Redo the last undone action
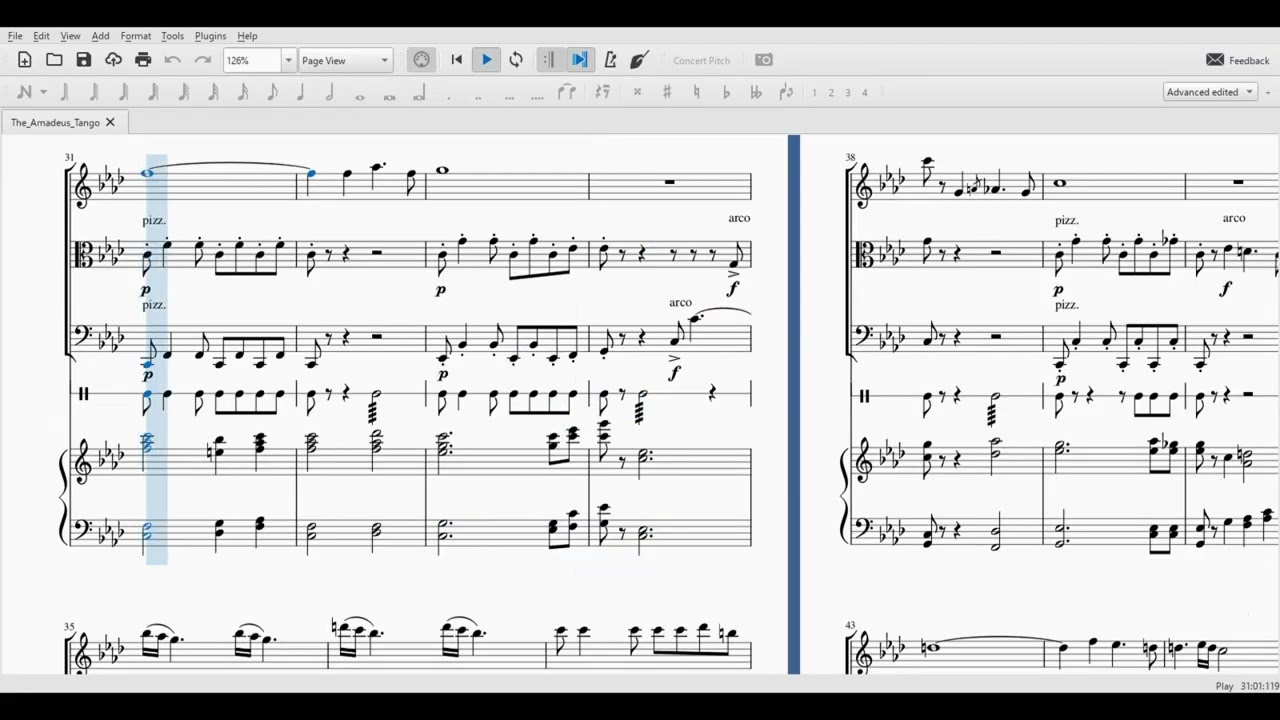This screenshot has height=720, width=1280. pyautogui.click(x=202, y=60)
